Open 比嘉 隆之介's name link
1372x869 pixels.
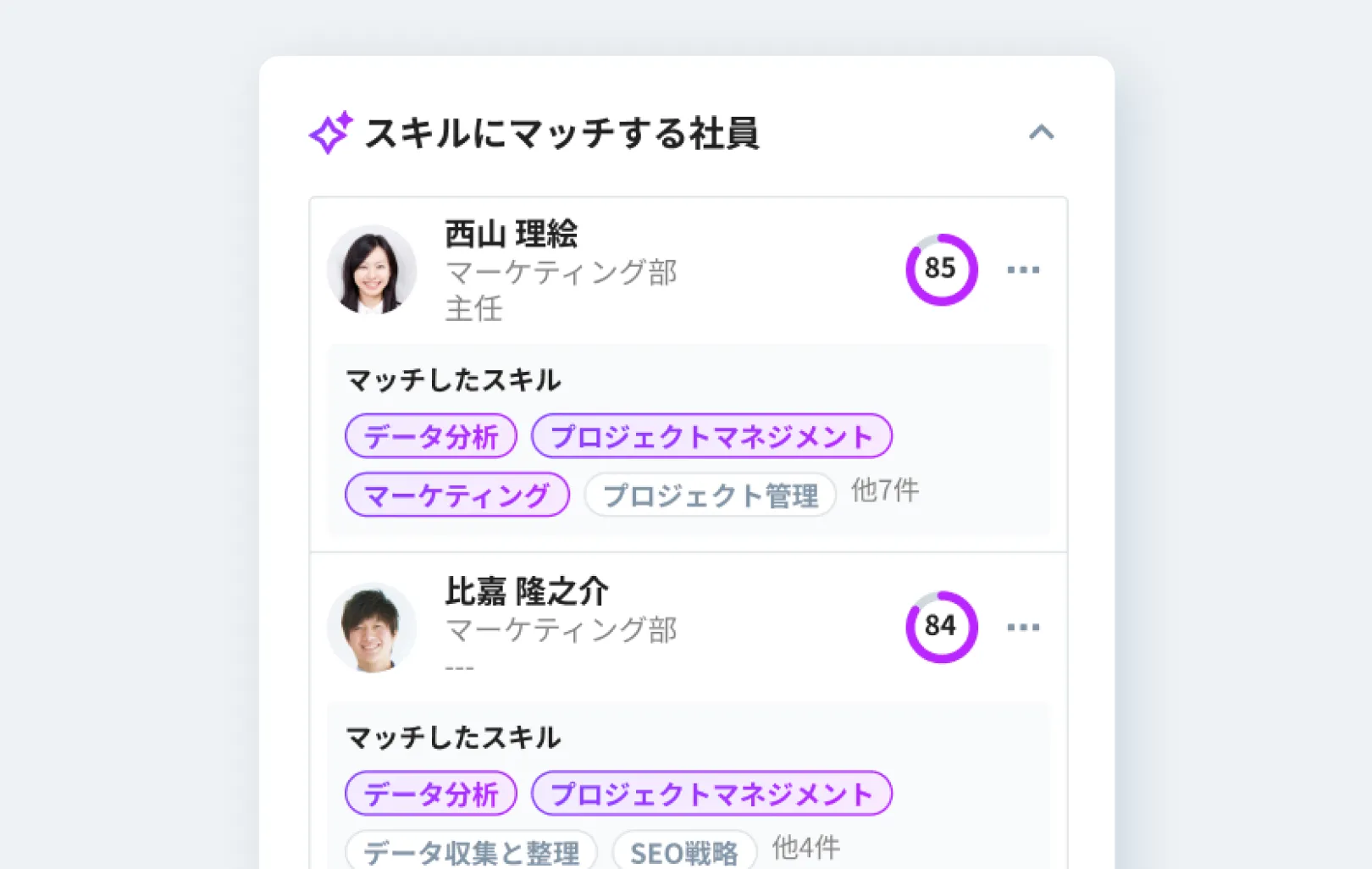(x=527, y=591)
